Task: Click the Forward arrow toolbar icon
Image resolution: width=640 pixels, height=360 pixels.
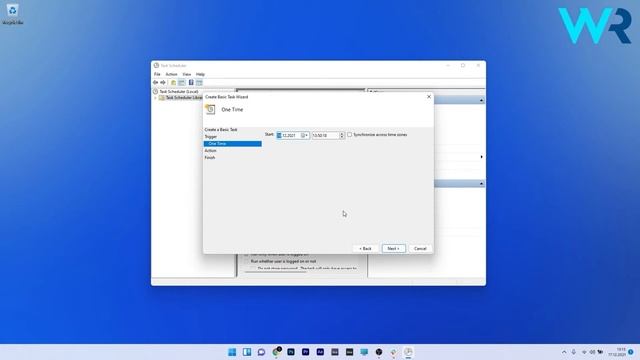Action: coord(163,82)
